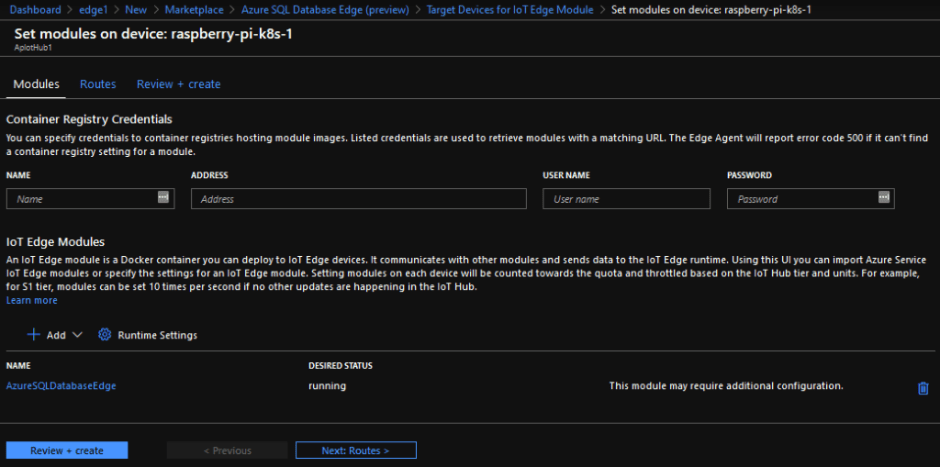Click the icon inside the Name field
Screen dimensions: 940x467
pyautogui.click(x=164, y=198)
